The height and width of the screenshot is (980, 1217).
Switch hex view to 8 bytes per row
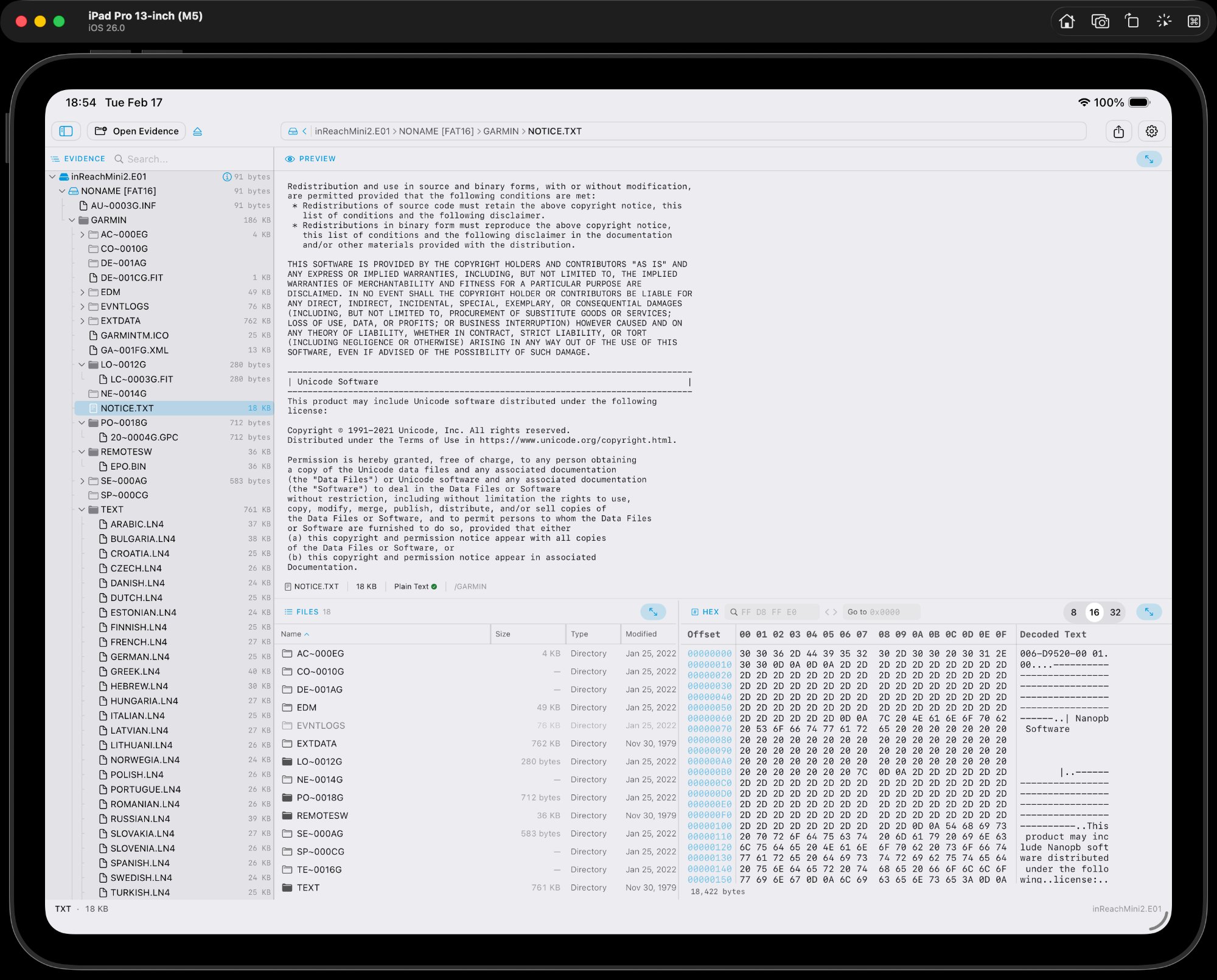pos(1073,613)
